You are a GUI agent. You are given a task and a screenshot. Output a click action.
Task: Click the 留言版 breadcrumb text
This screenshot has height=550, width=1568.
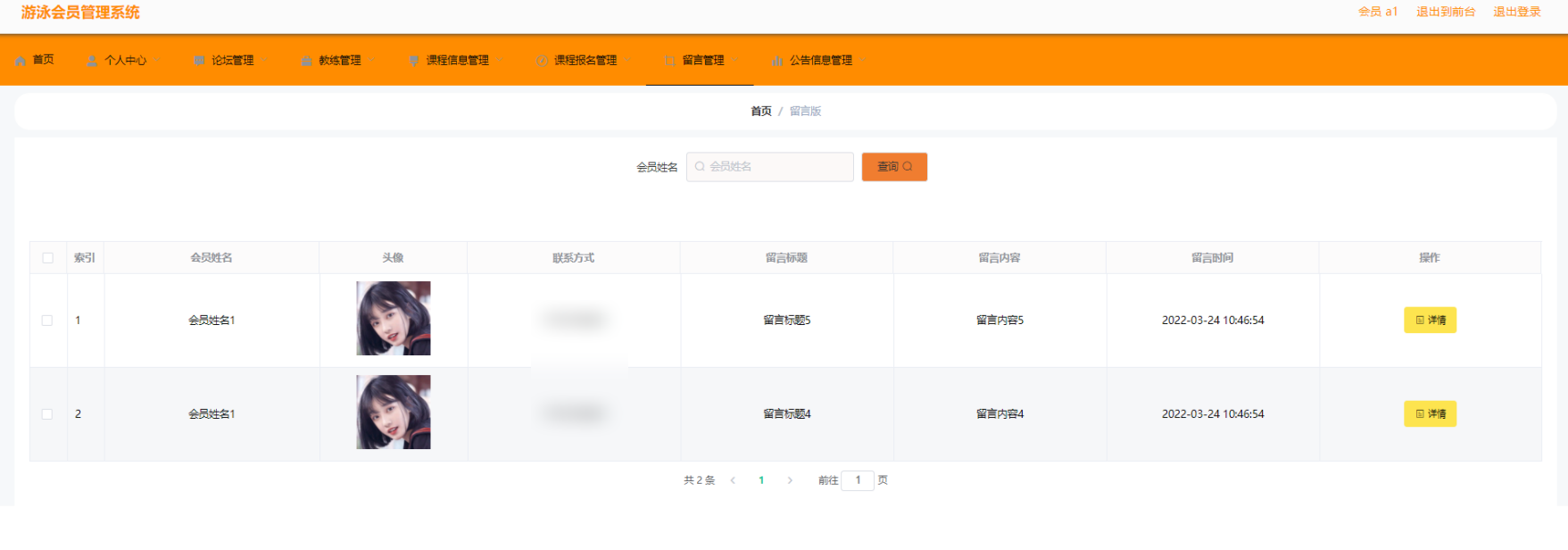(x=805, y=112)
